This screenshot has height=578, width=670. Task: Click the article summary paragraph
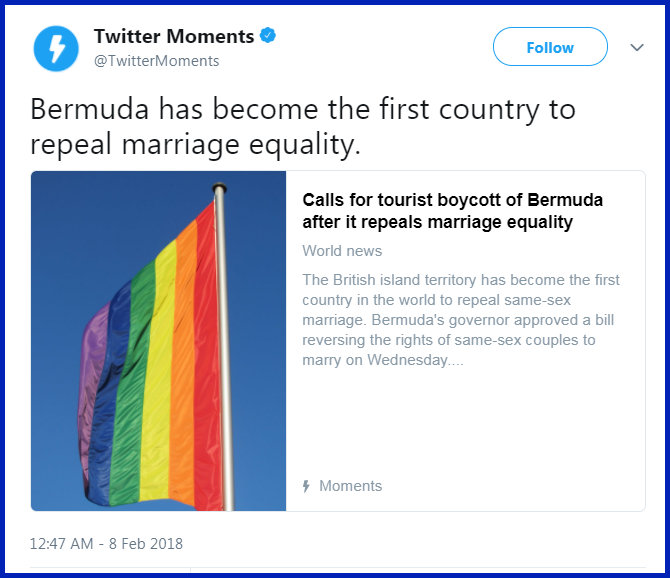click(461, 320)
